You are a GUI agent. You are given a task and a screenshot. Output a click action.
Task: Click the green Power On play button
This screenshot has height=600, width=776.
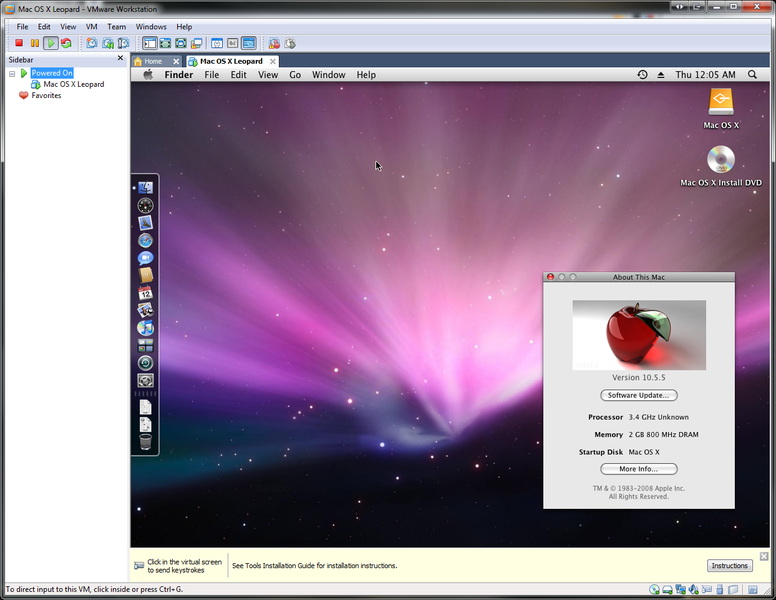pos(50,43)
